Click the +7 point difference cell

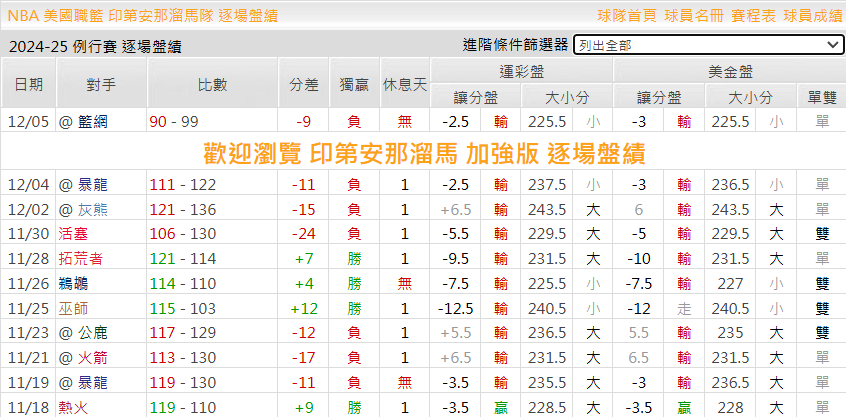tap(304, 258)
